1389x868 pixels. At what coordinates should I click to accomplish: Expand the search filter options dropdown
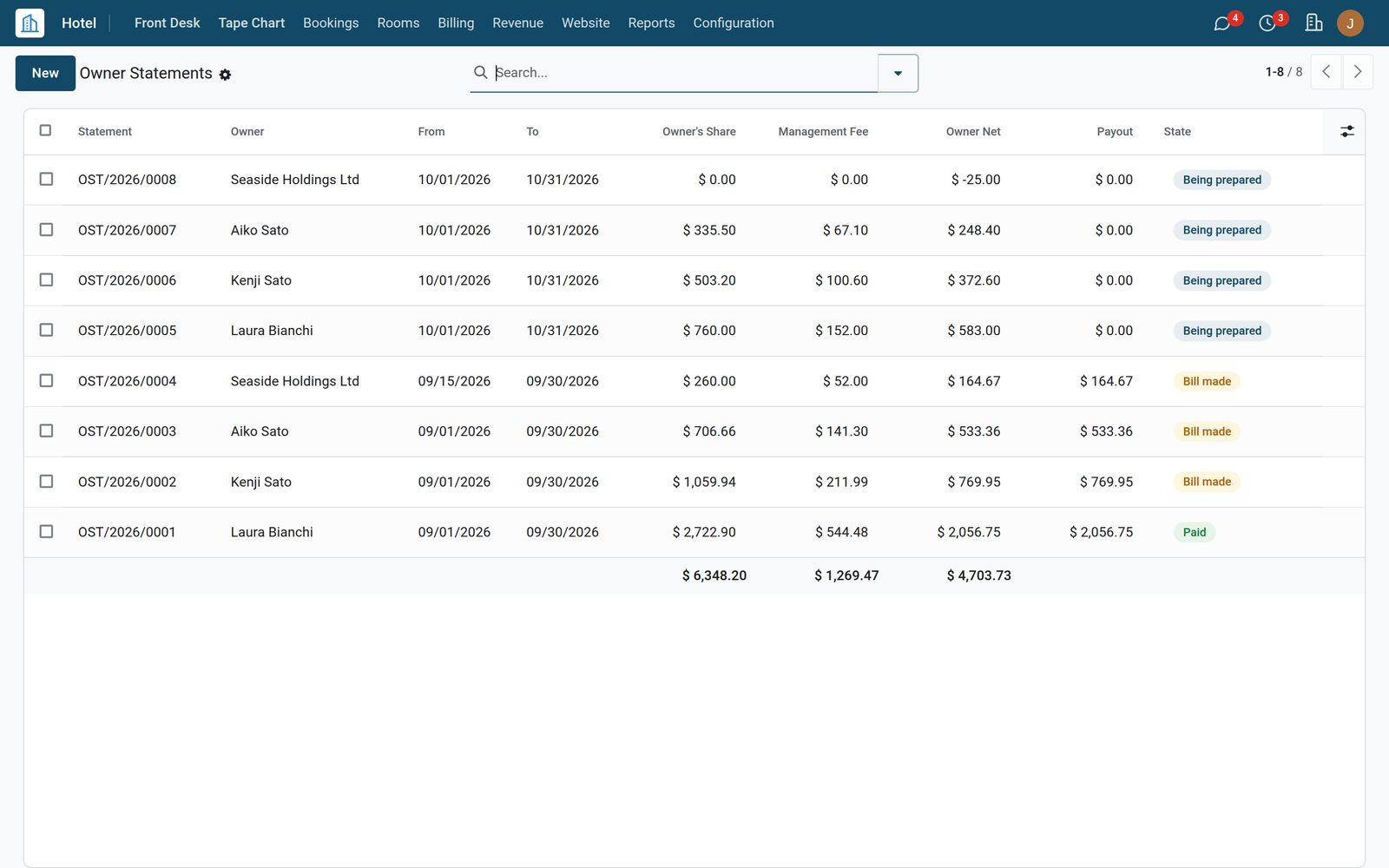click(x=898, y=73)
